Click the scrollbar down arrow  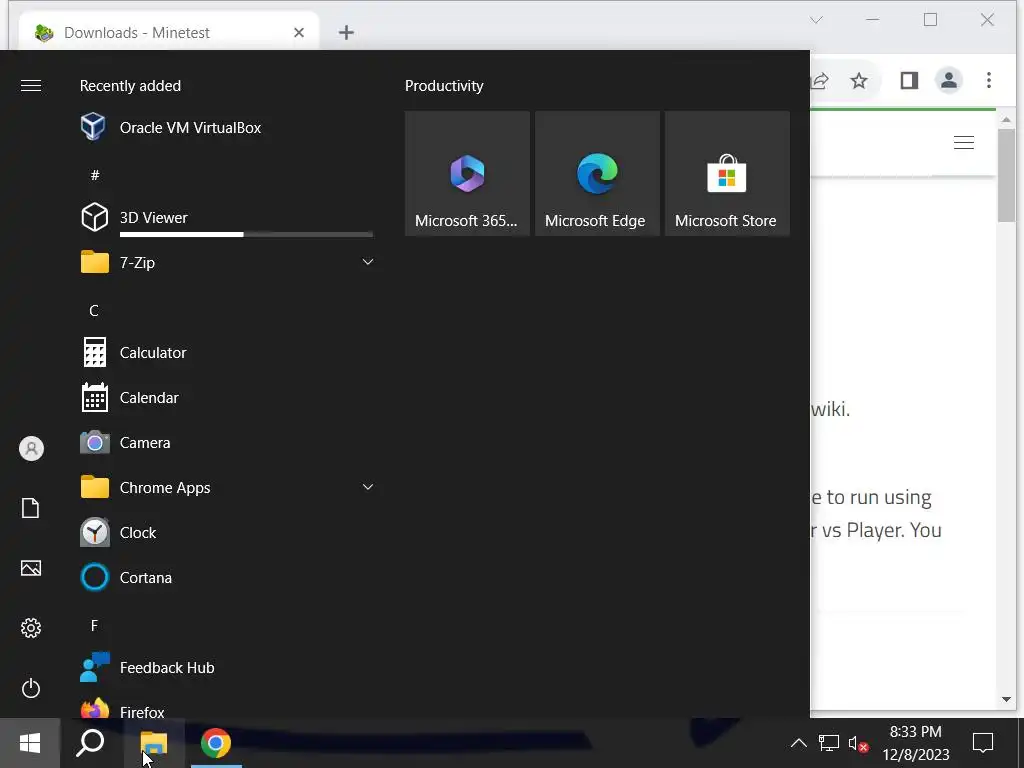pyautogui.click(x=1006, y=699)
